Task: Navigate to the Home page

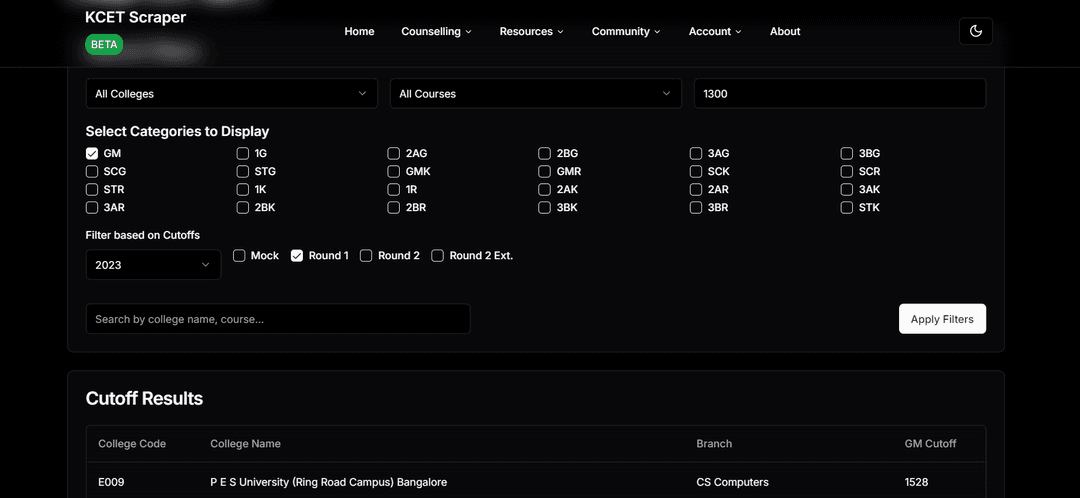Action: [359, 31]
